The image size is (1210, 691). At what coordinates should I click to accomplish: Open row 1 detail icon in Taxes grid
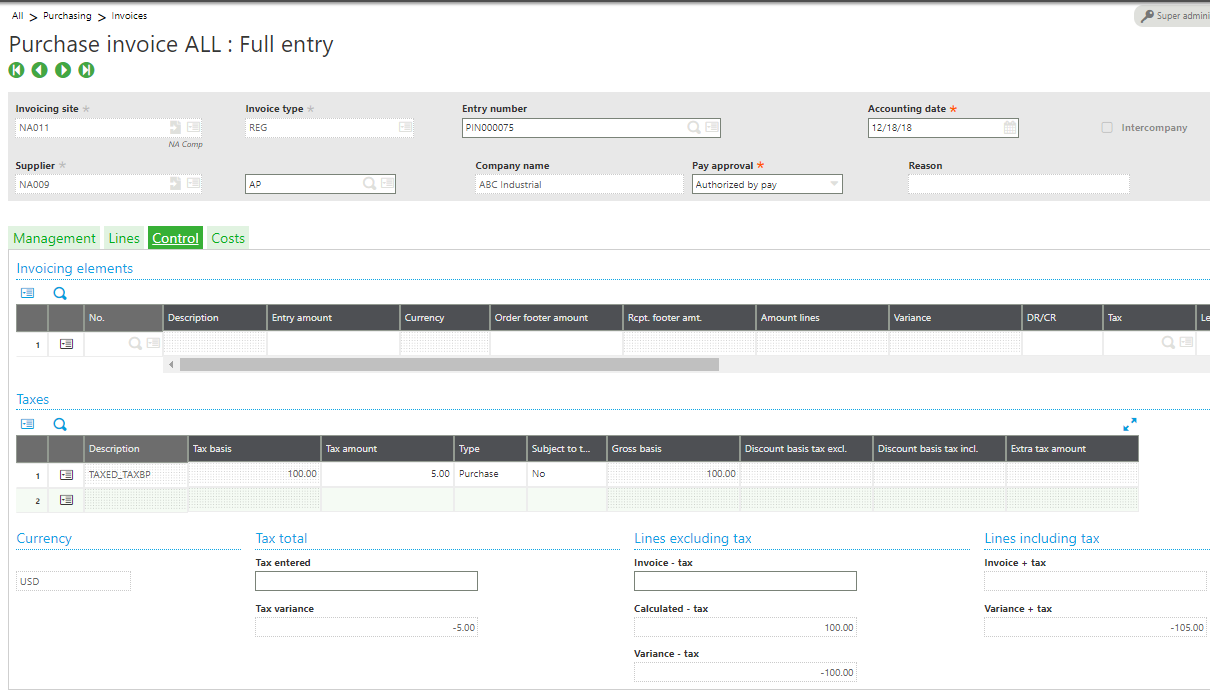point(65,473)
